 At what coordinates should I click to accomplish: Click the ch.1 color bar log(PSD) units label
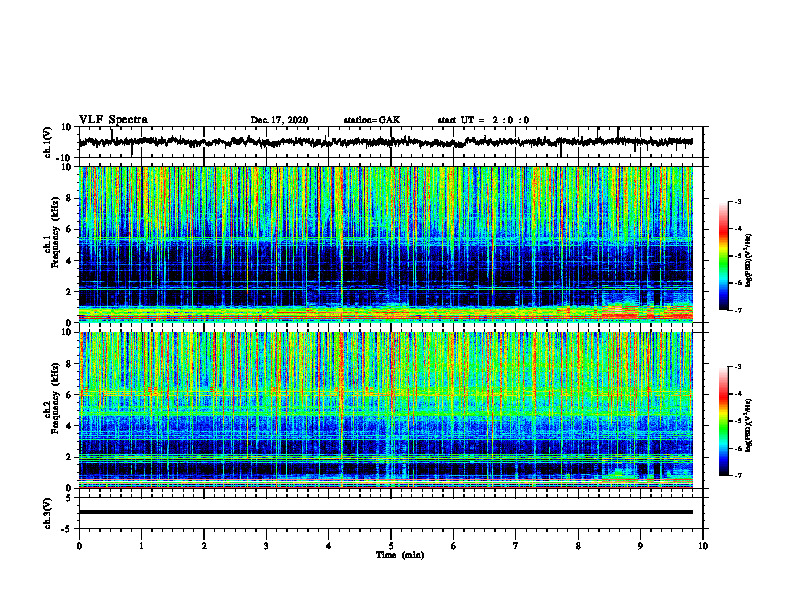(x=748, y=260)
